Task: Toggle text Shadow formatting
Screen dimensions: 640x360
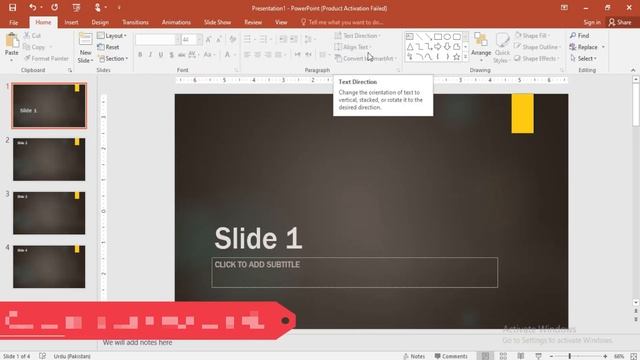Action: (171, 54)
